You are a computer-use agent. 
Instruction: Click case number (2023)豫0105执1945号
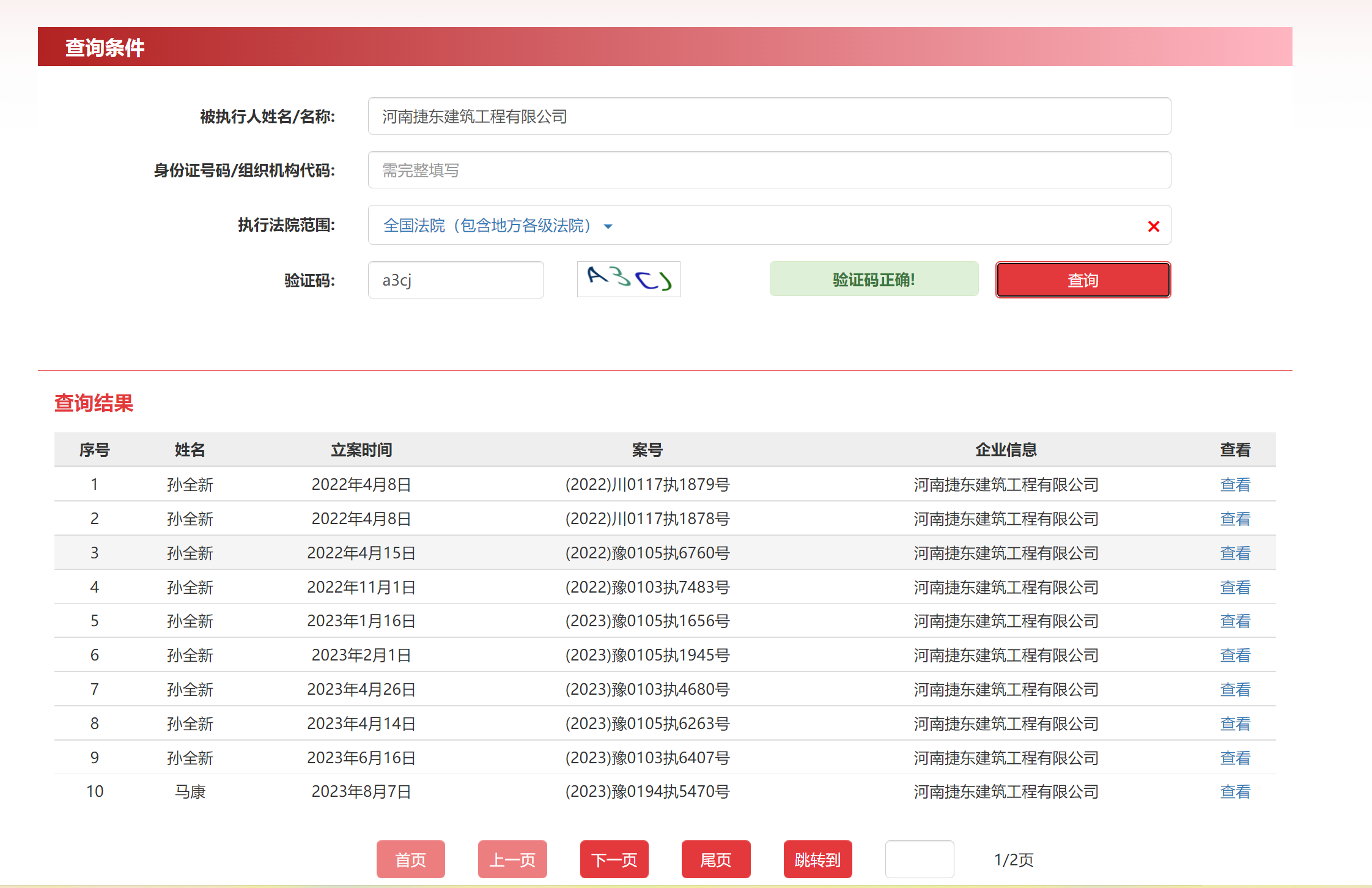(x=647, y=656)
